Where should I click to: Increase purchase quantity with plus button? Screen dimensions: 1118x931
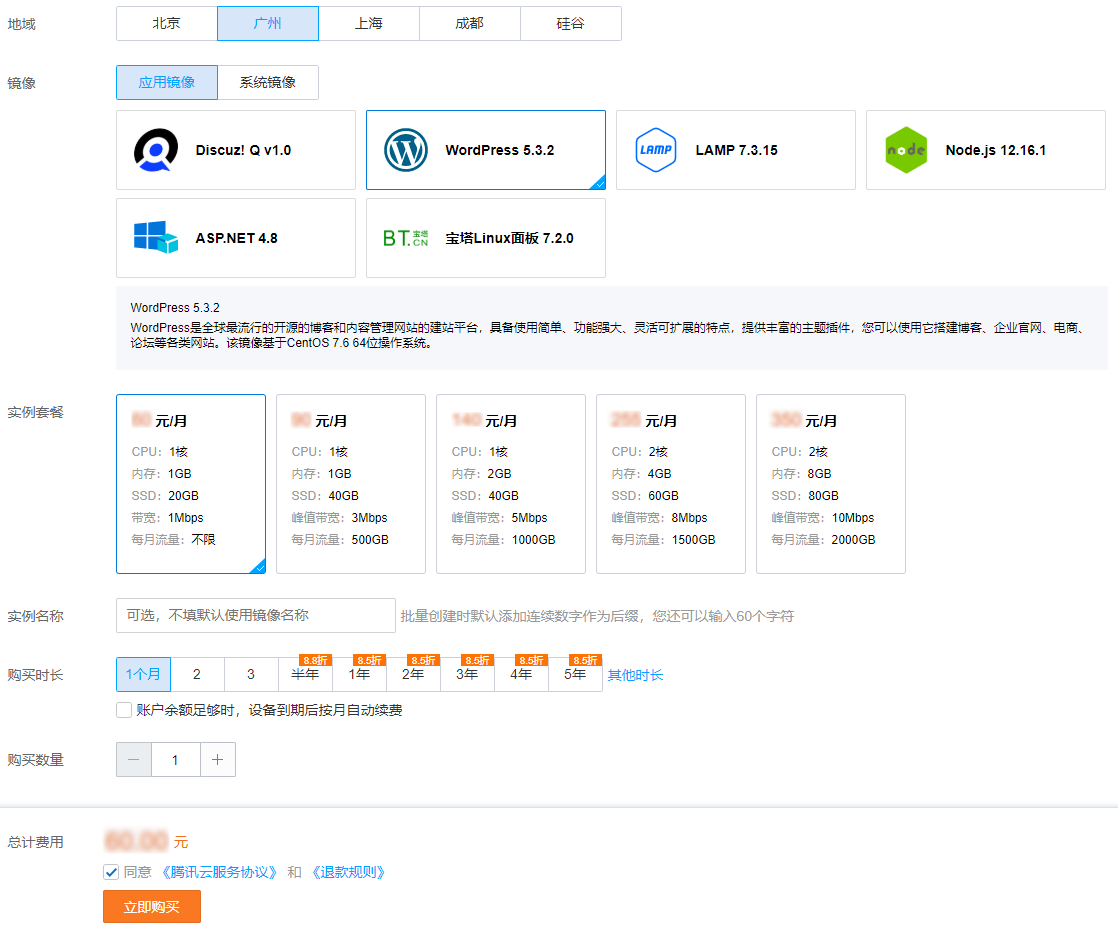[218, 759]
